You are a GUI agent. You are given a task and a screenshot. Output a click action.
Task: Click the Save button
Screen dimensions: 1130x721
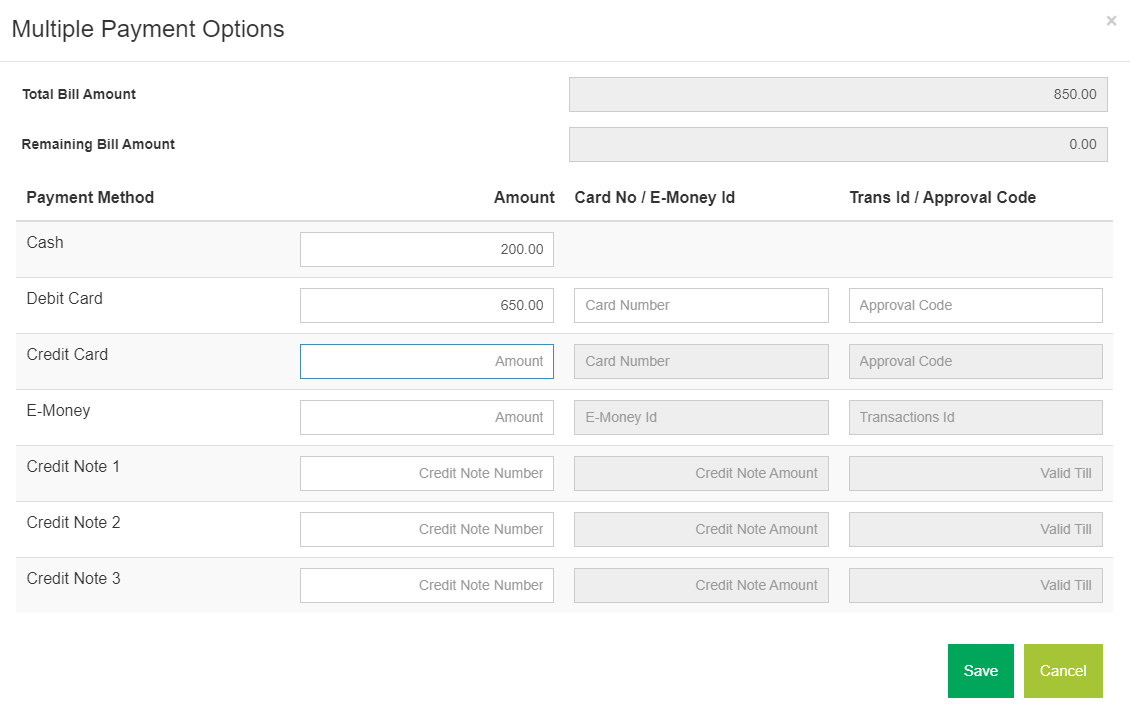[980, 671]
